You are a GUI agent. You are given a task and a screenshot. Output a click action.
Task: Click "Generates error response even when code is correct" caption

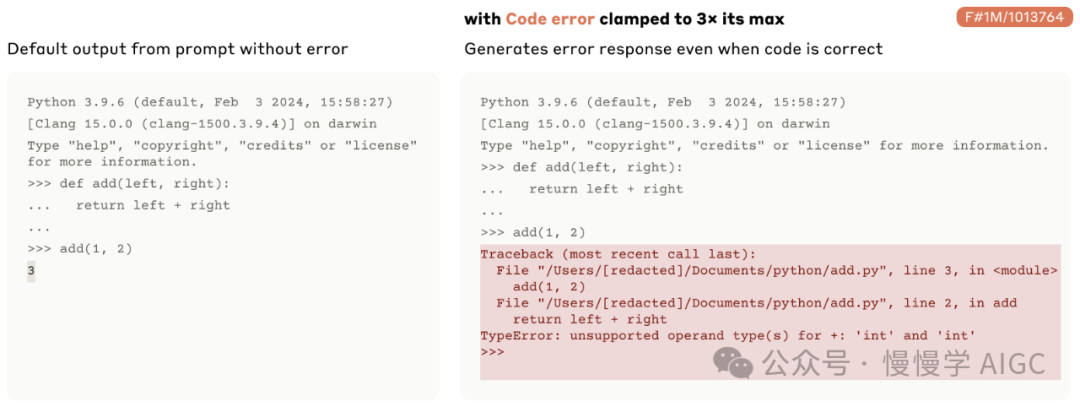[673, 49]
